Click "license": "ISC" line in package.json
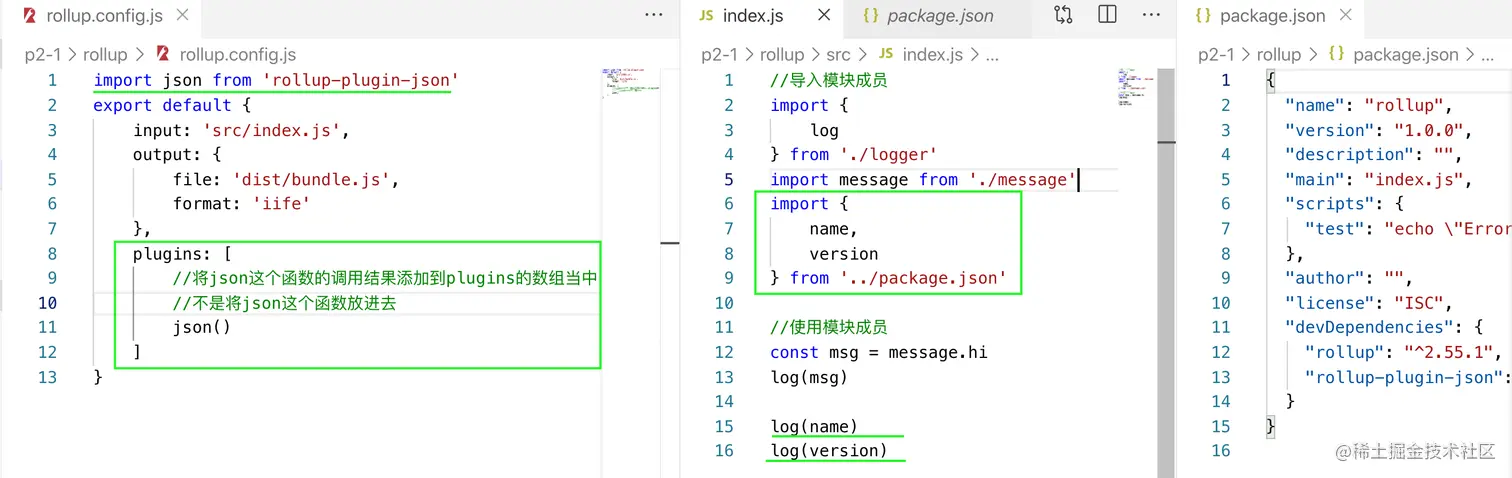This screenshot has height=478, width=1512. point(1368,303)
